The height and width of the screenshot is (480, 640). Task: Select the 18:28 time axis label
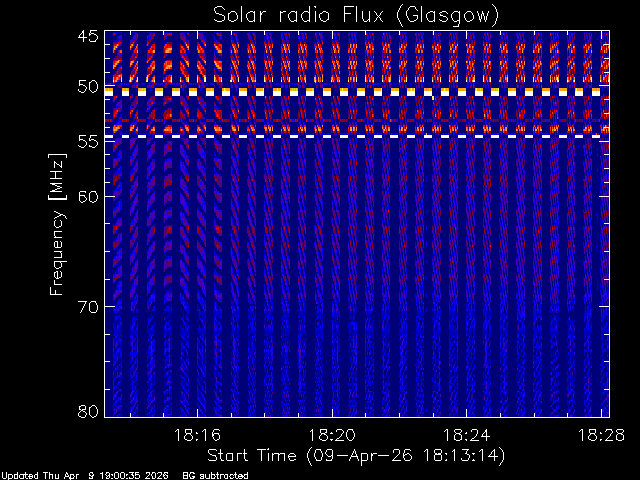click(601, 436)
